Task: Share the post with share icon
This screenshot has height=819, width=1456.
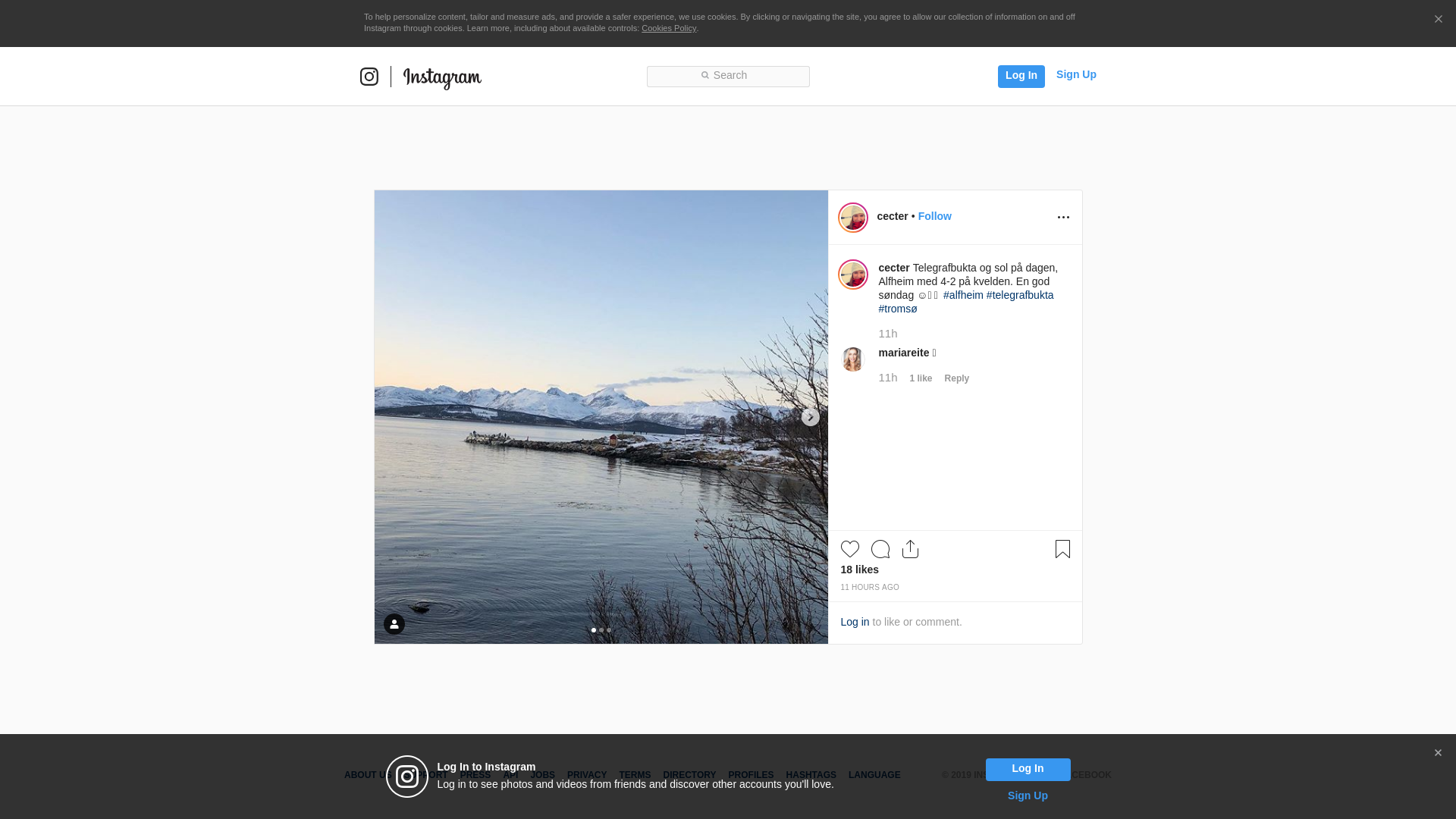Action: tap(911, 549)
